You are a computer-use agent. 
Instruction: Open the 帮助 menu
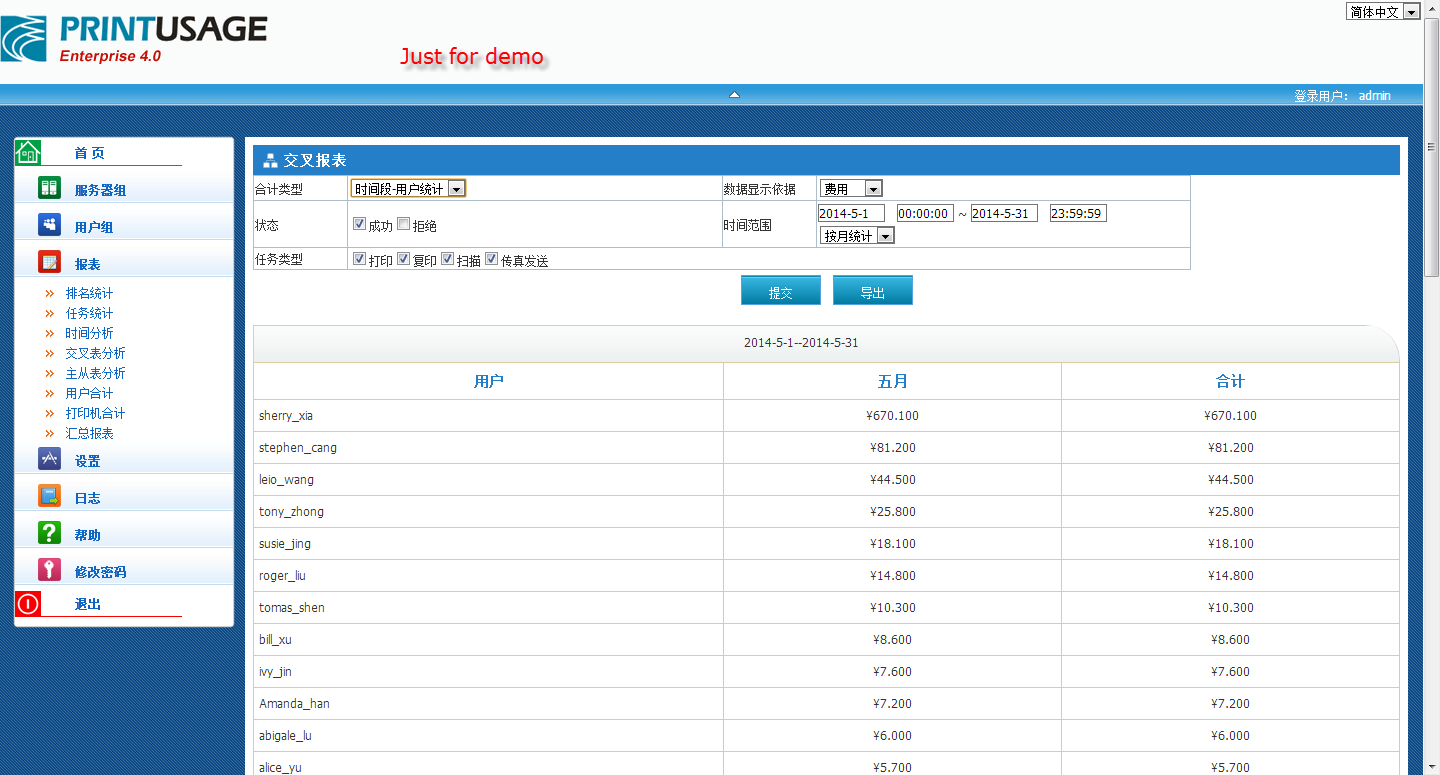coord(88,535)
